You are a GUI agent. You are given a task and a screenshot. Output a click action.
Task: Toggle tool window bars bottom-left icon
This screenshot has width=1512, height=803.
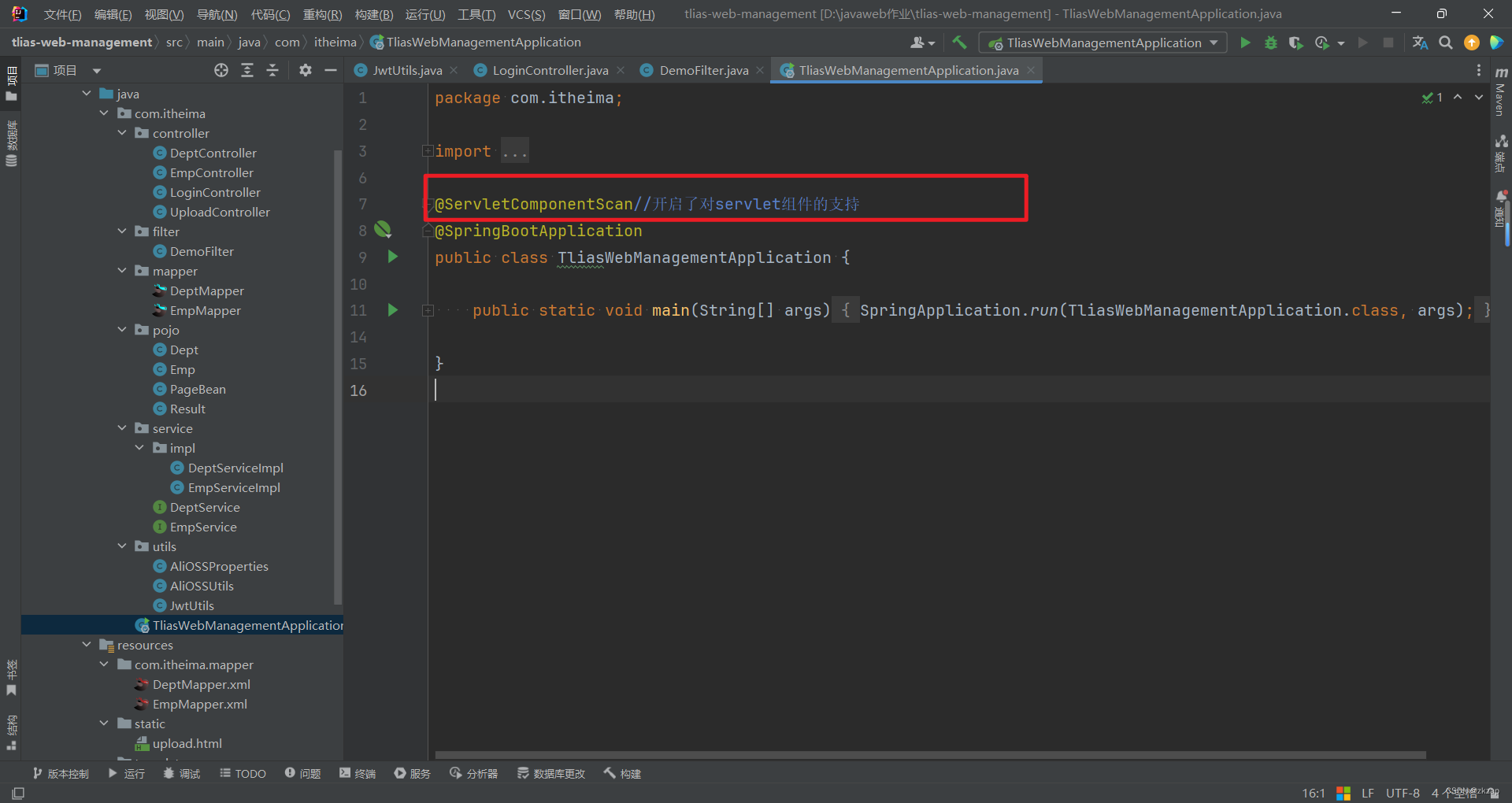[18, 793]
